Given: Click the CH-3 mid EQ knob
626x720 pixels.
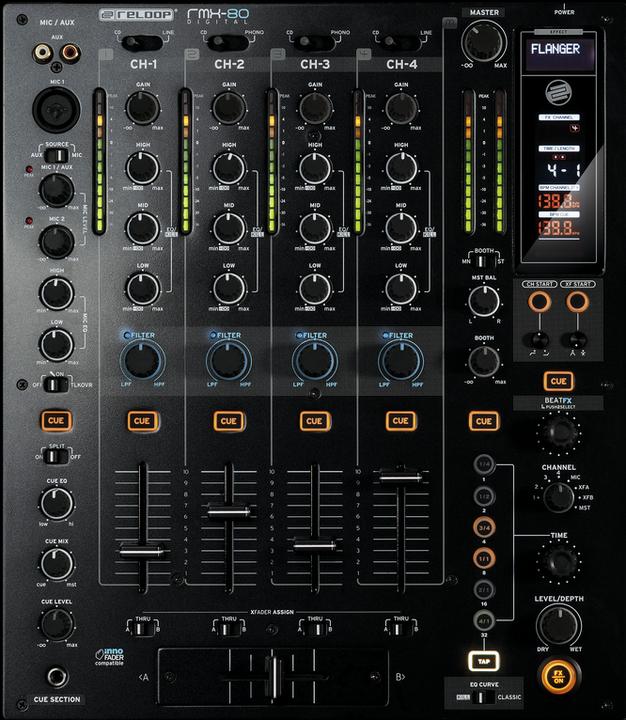Looking at the screenshot, I should click(x=315, y=229).
